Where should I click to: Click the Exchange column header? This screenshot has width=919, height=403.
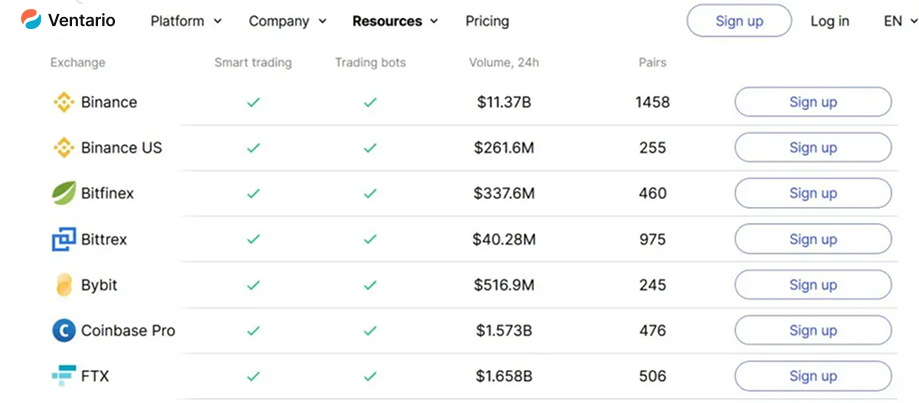pos(78,62)
